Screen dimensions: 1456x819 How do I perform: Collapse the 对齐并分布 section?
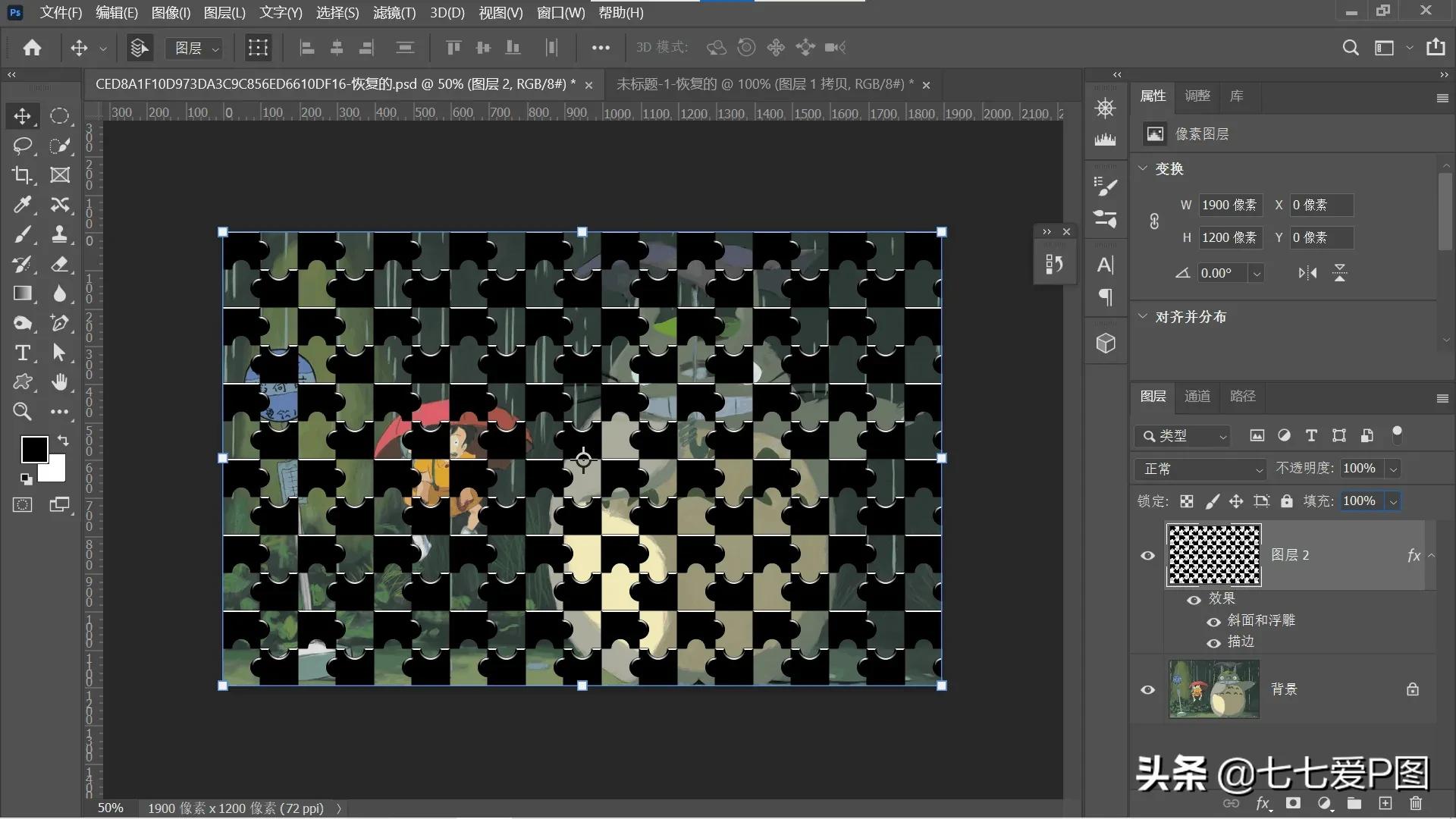point(1143,316)
